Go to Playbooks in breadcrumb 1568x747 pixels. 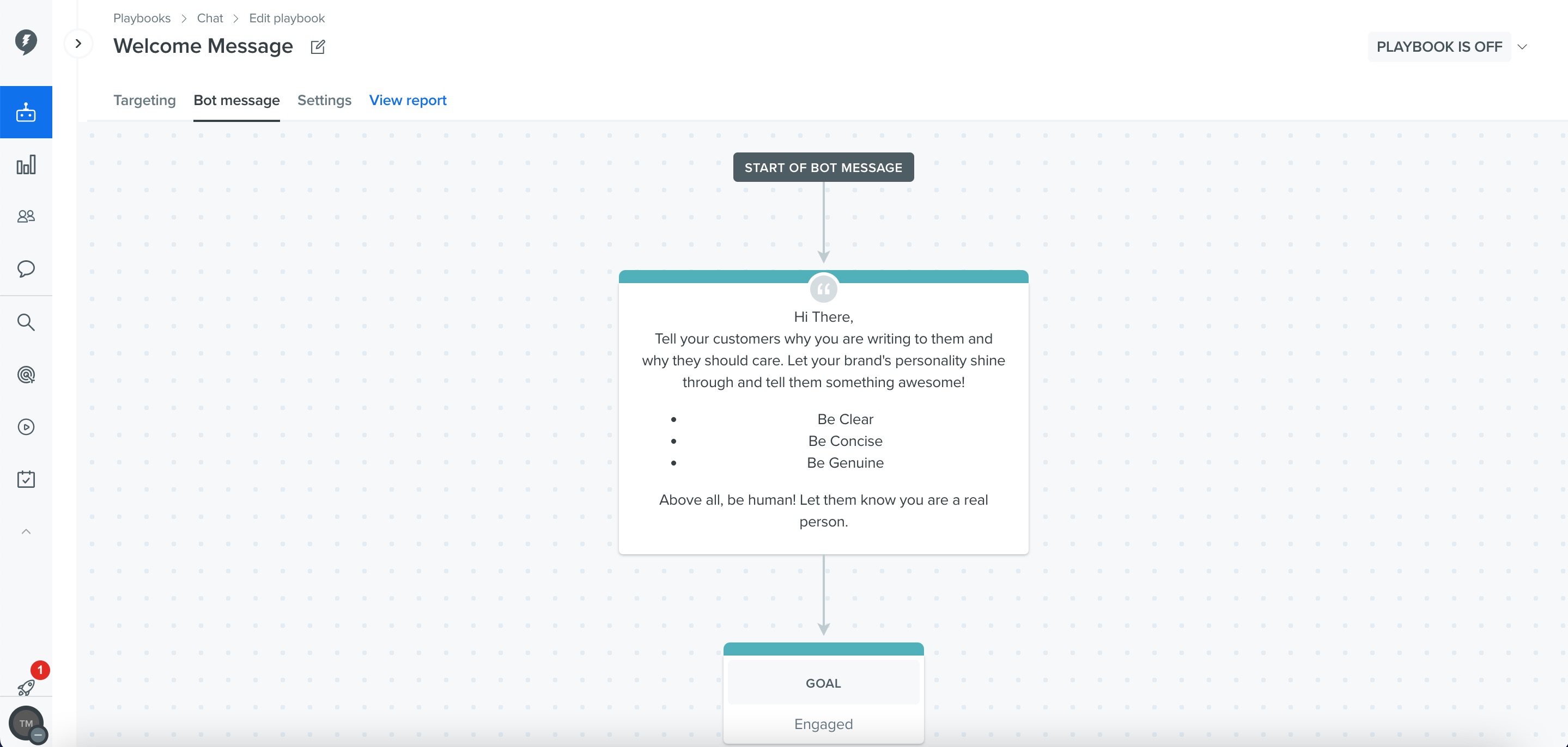tap(142, 19)
